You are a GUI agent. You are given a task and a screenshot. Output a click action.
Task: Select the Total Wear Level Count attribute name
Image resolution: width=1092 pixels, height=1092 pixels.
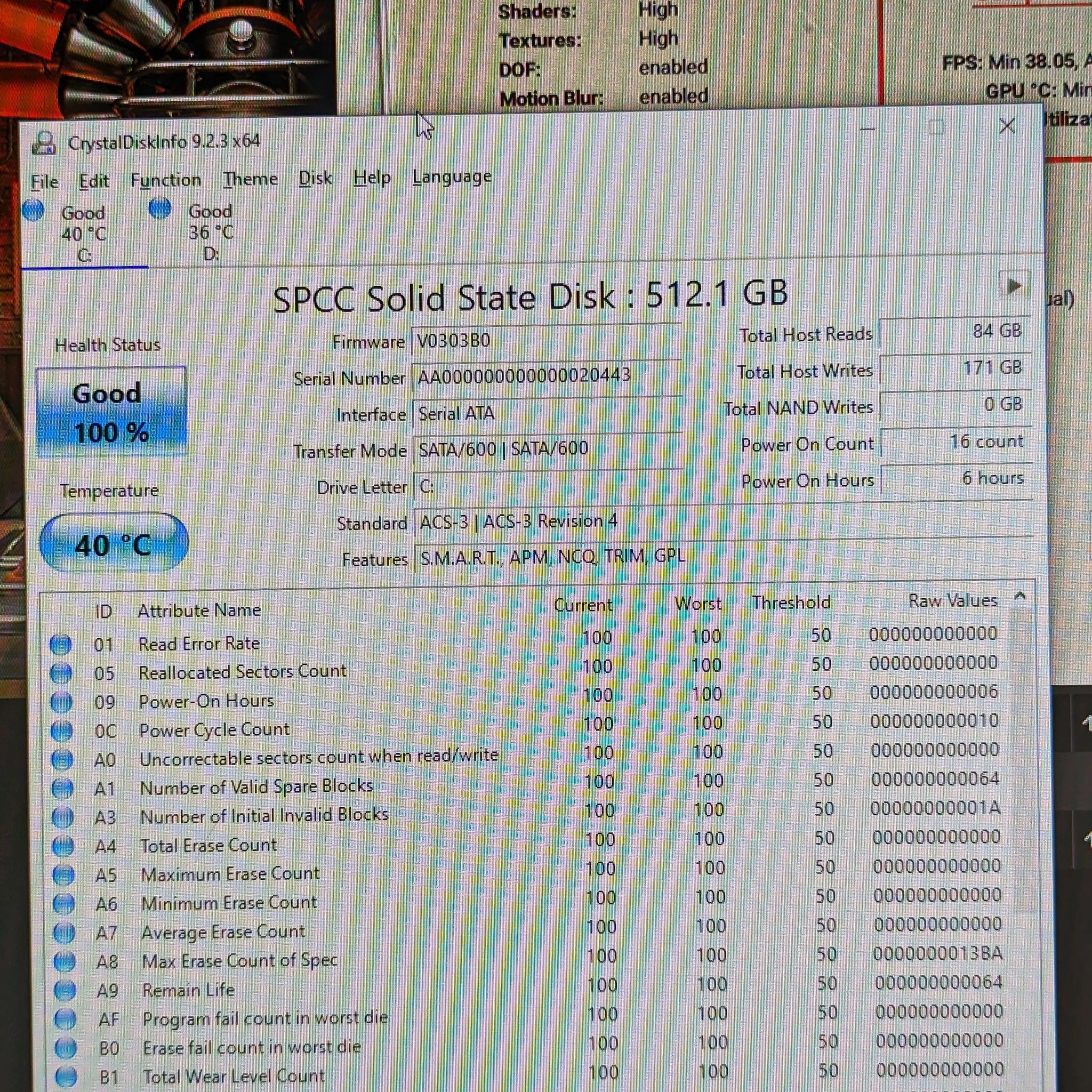pyautogui.click(x=234, y=1076)
